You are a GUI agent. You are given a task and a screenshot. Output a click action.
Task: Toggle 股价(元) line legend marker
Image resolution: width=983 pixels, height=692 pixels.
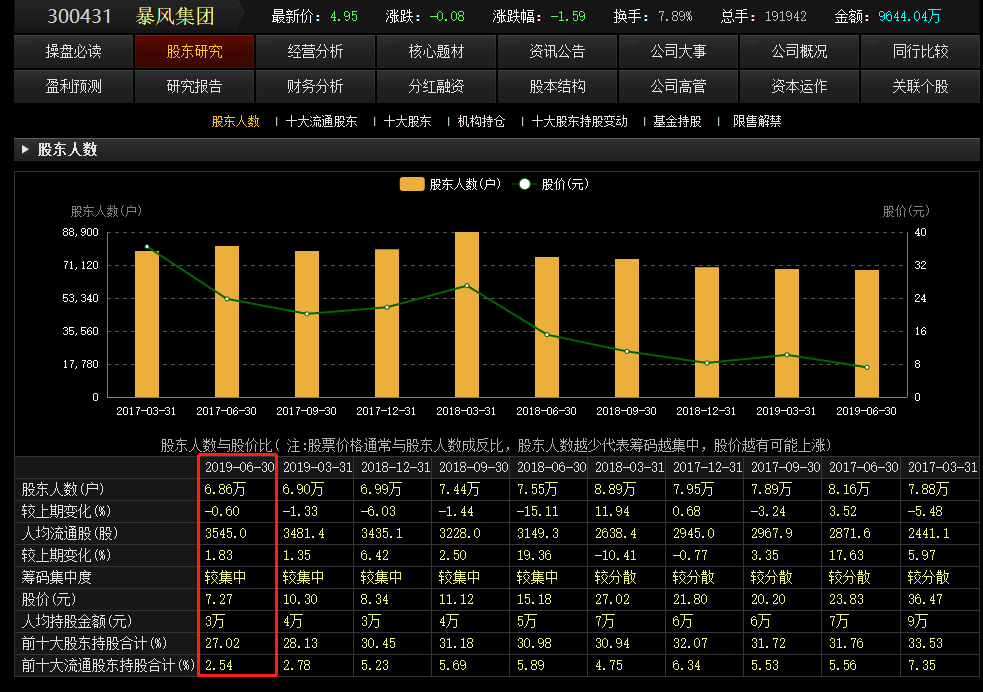point(522,184)
